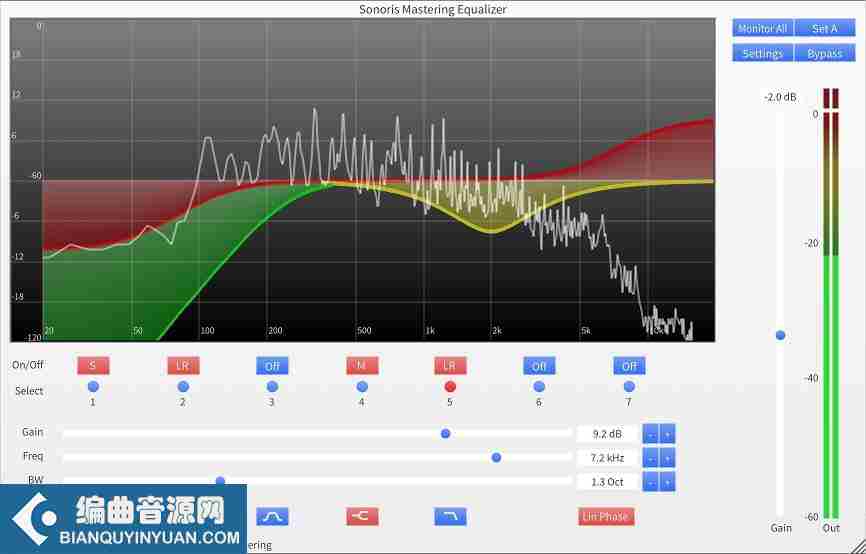
Task: Select the bell filter shape icon
Action: point(272,517)
